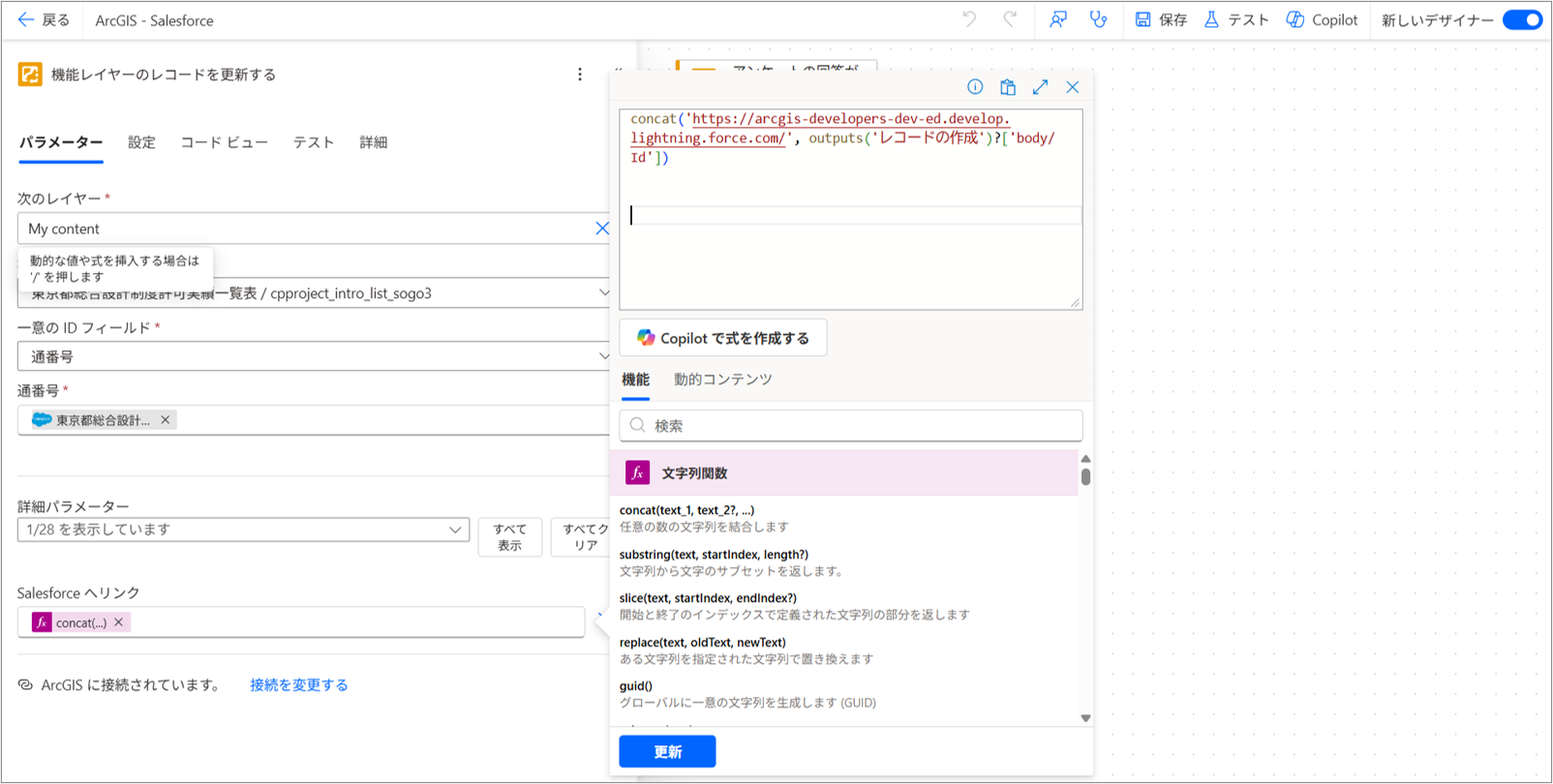1553x784 pixels.
Task: Click the function list scrollbar thumb
Action: pyautogui.click(x=1085, y=476)
